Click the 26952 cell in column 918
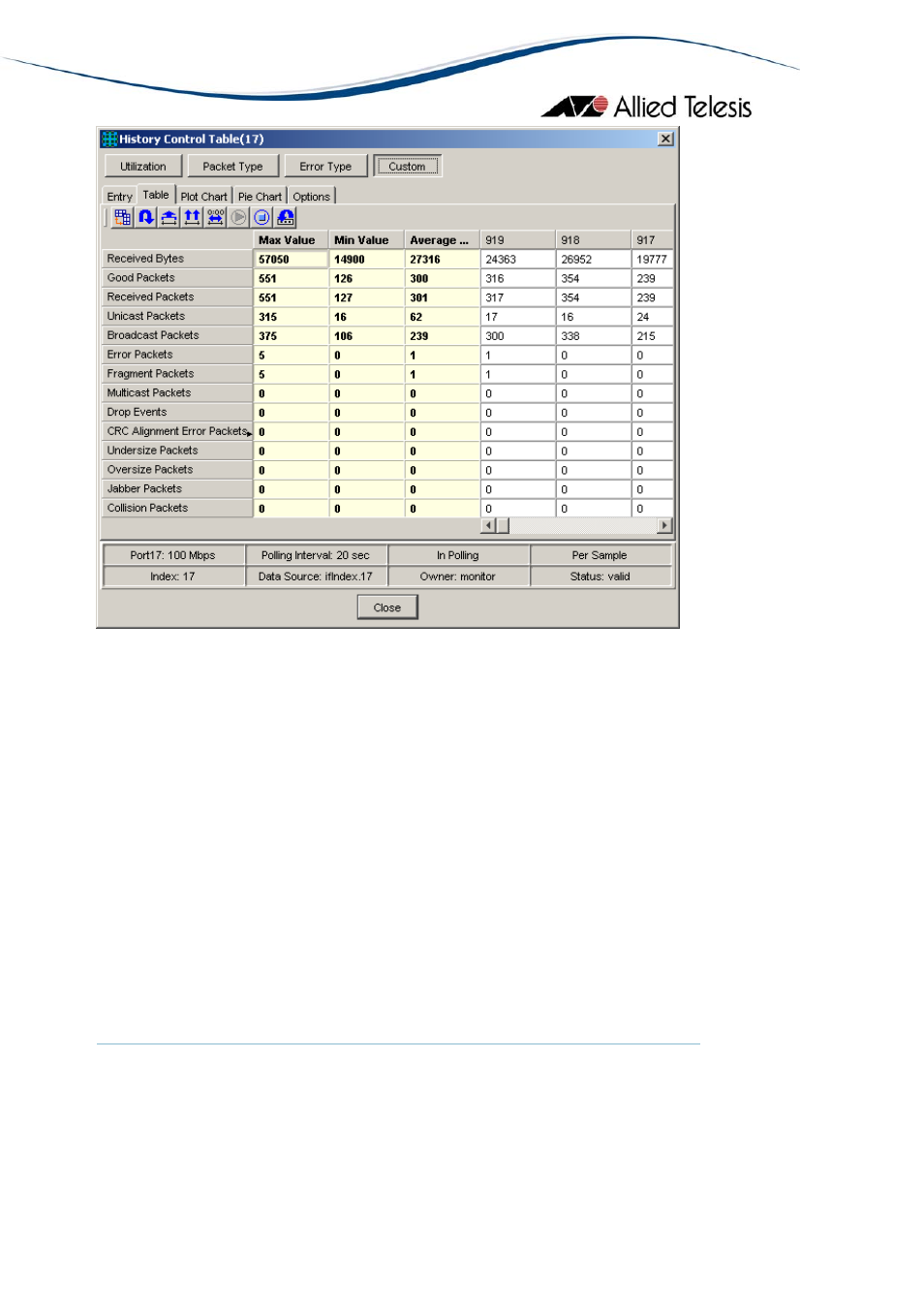Screen dimensions: 924x1308 tap(593, 260)
